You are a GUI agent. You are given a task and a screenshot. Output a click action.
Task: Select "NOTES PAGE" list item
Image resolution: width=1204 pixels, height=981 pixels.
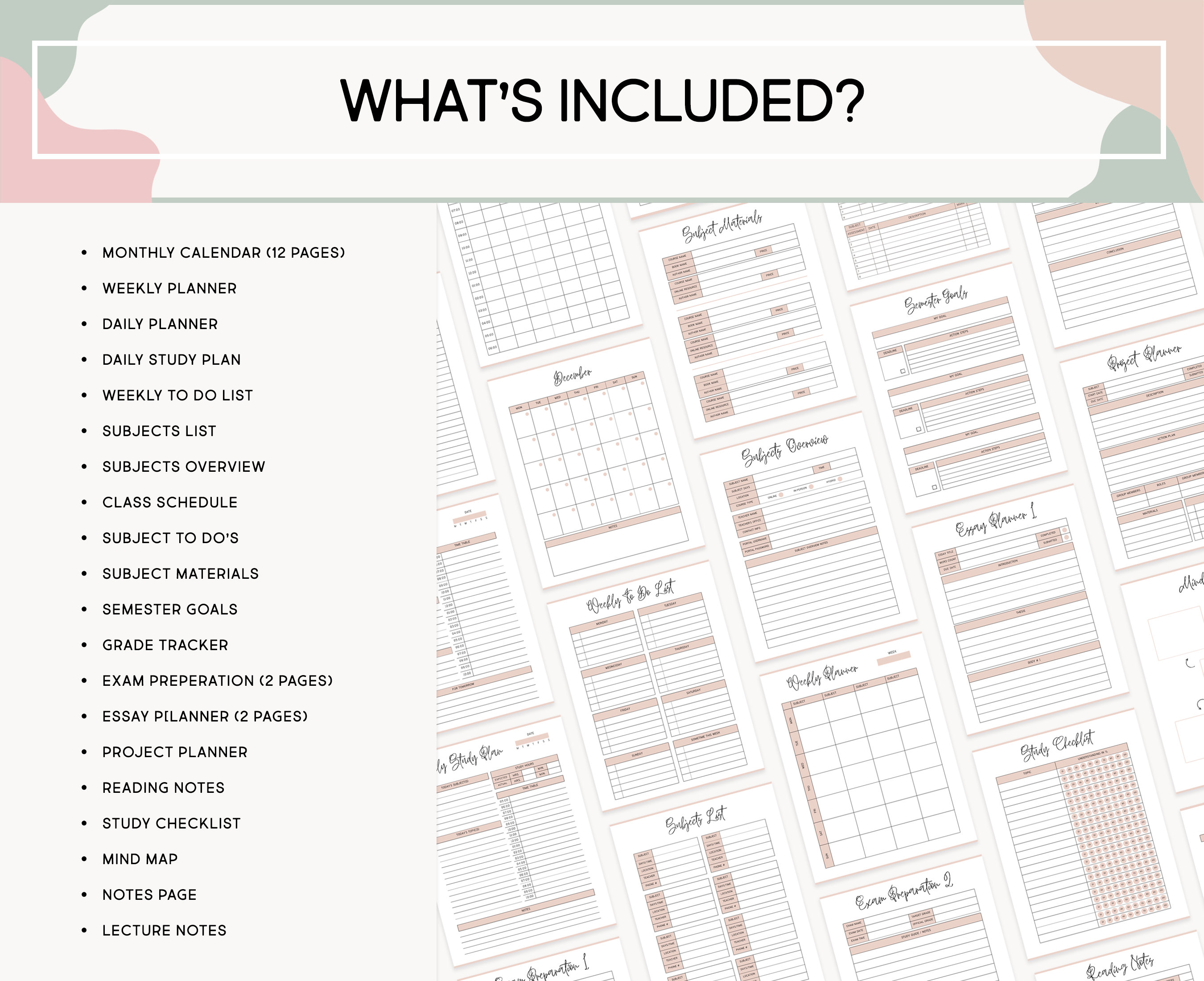tap(150, 894)
